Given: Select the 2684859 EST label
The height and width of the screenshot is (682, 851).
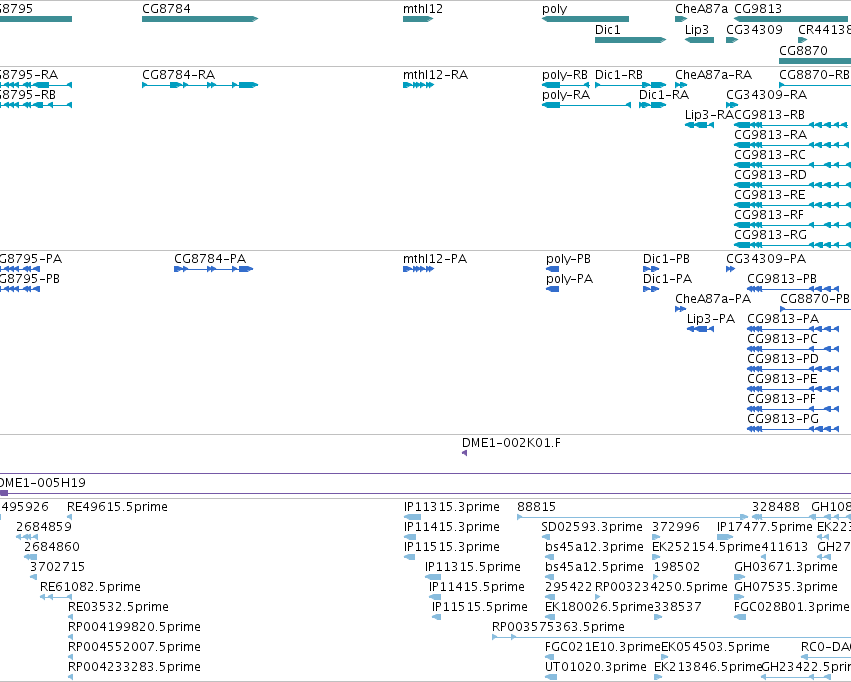Looking at the screenshot, I should [x=43, y=527].
